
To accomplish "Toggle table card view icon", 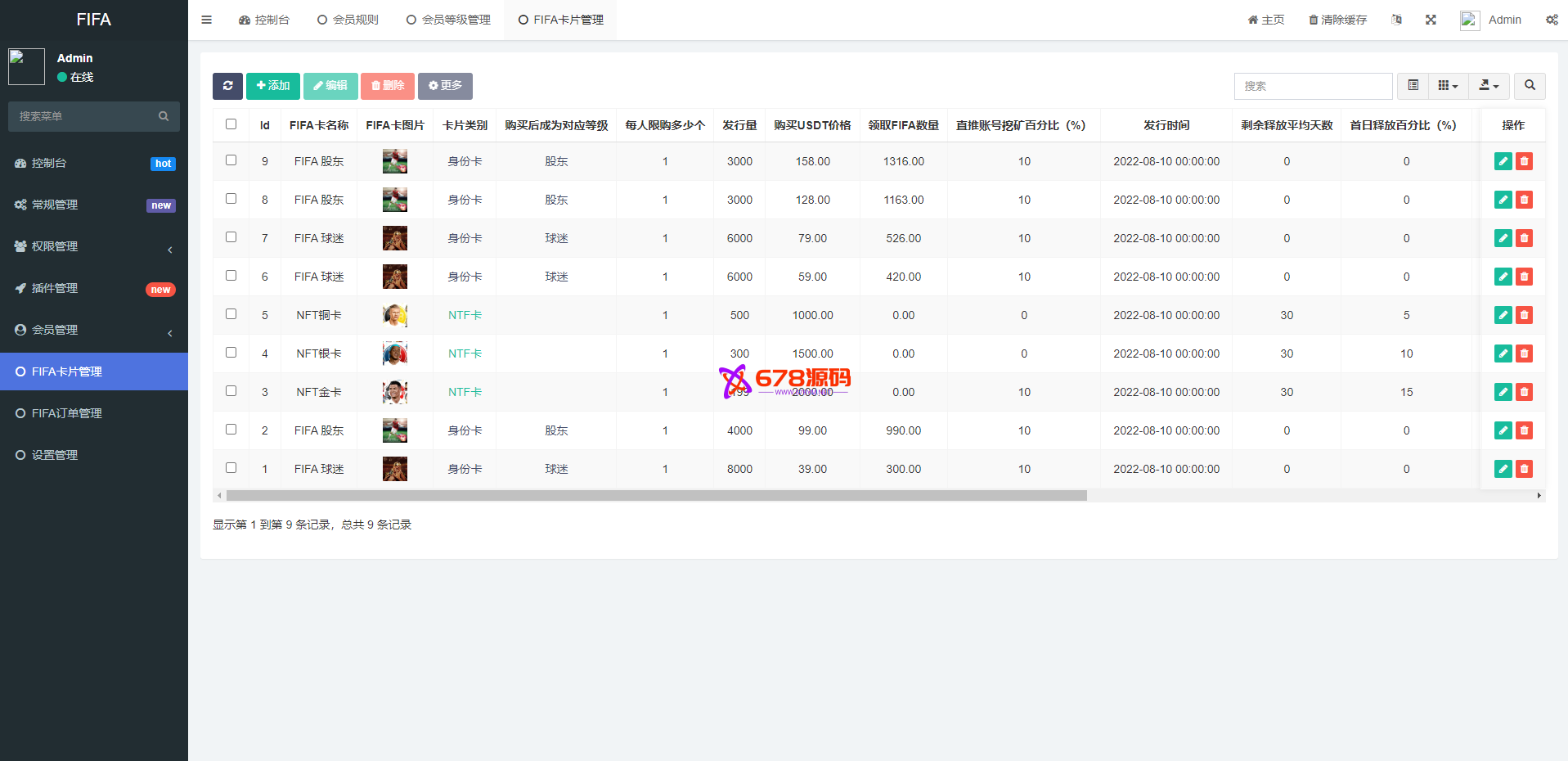I will click(1413, 86).
